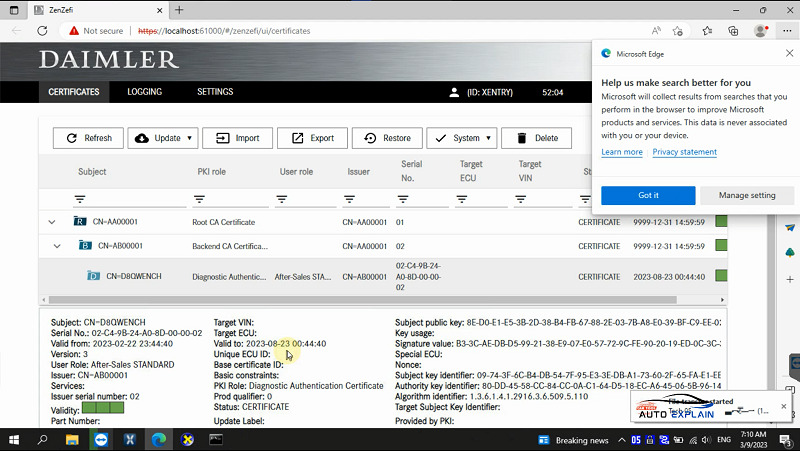Click the browser reload icon
This screenshot has width=800, height=451.
click(x=42, y=31)
